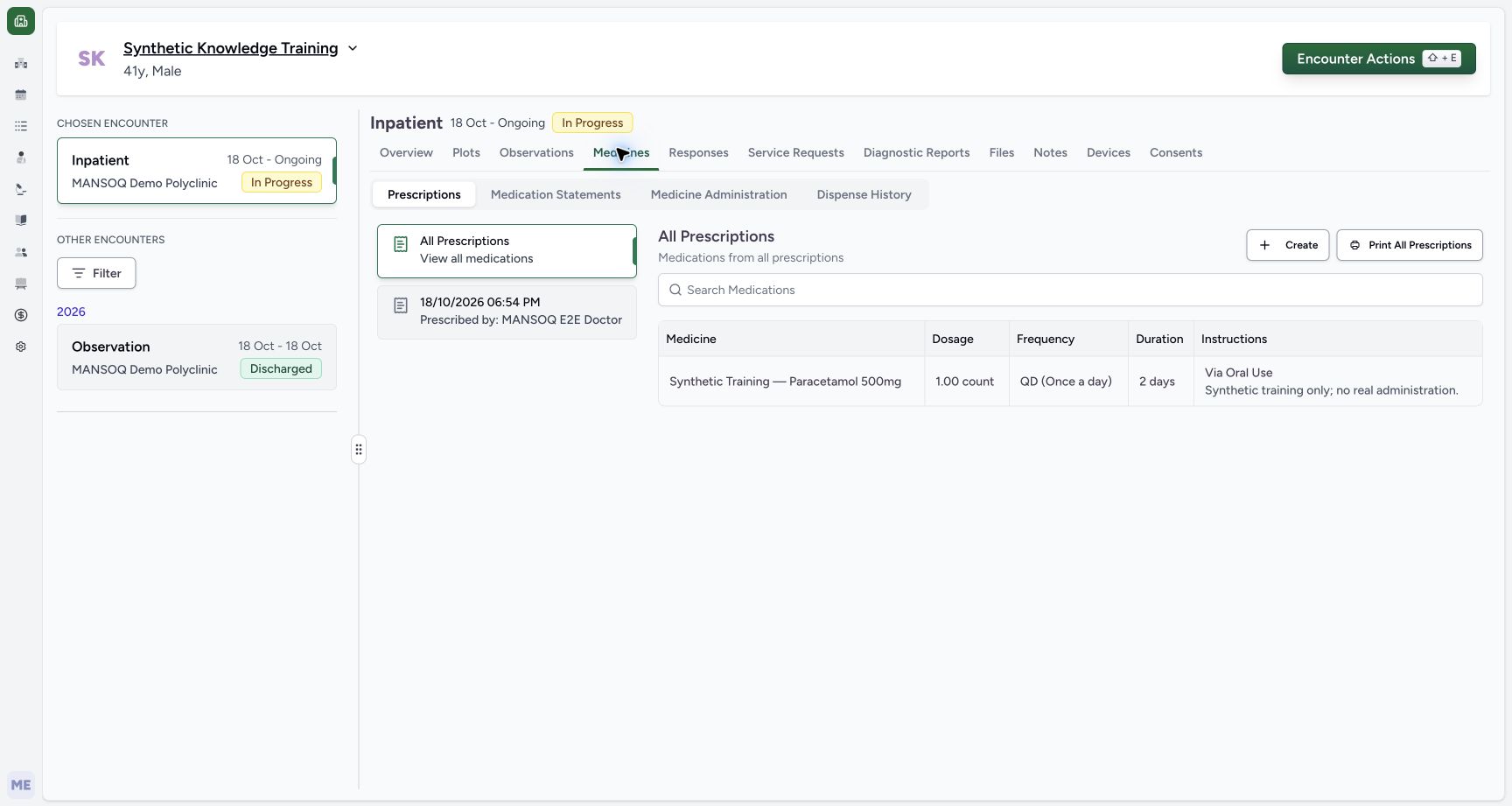Select the Prescriptions sub-tab
The height and width of the screenshot is (806, 1512).
pos(424,194)
